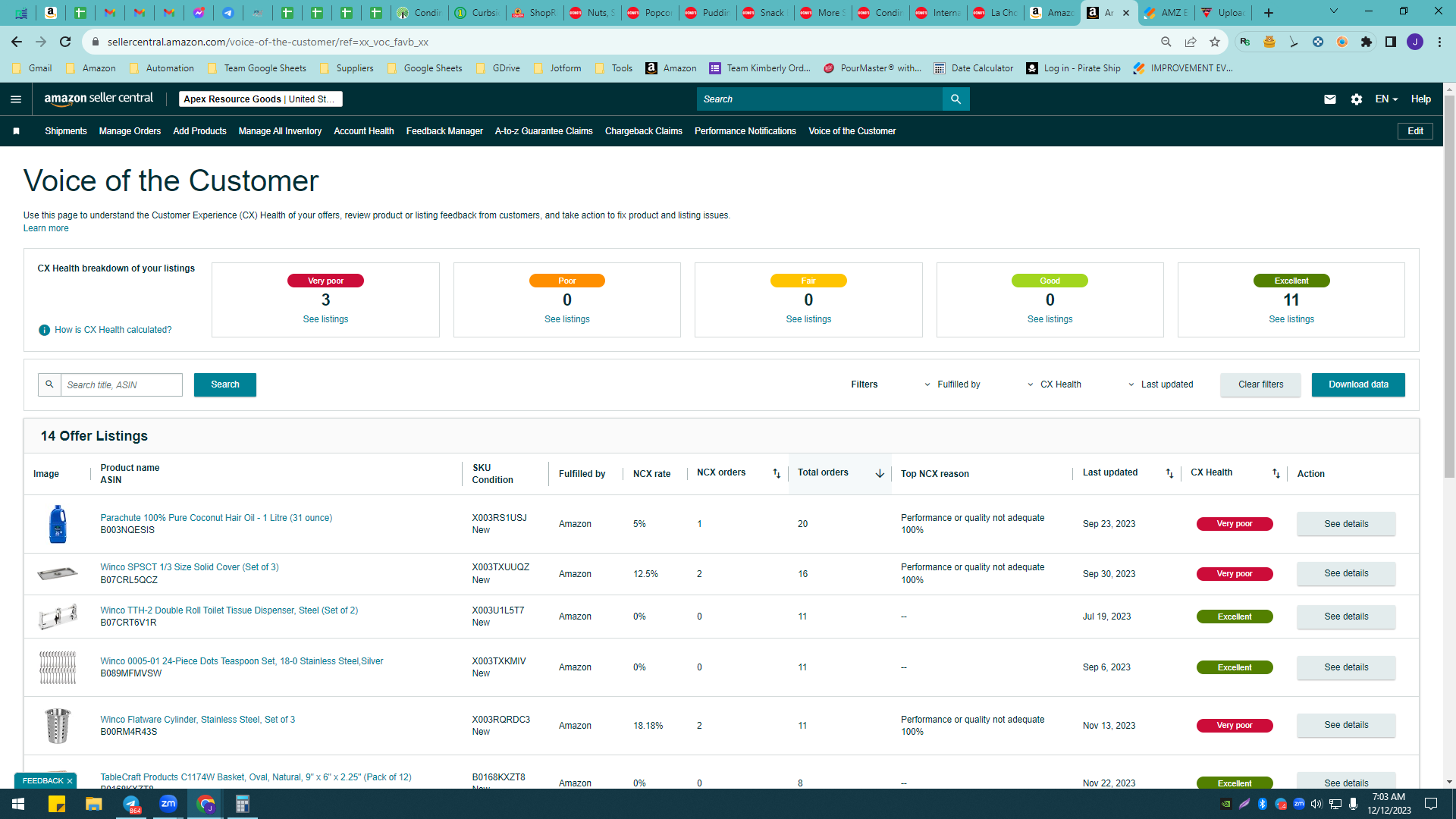Bookmark this page with star icon

tap(1215, 42)
